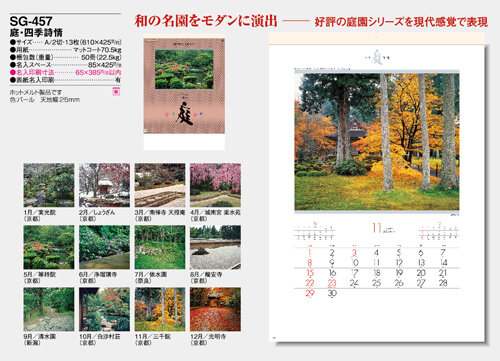Select the caption 12月/光明寺
Viewport: 500px width, 361px height.
(208, 337)
